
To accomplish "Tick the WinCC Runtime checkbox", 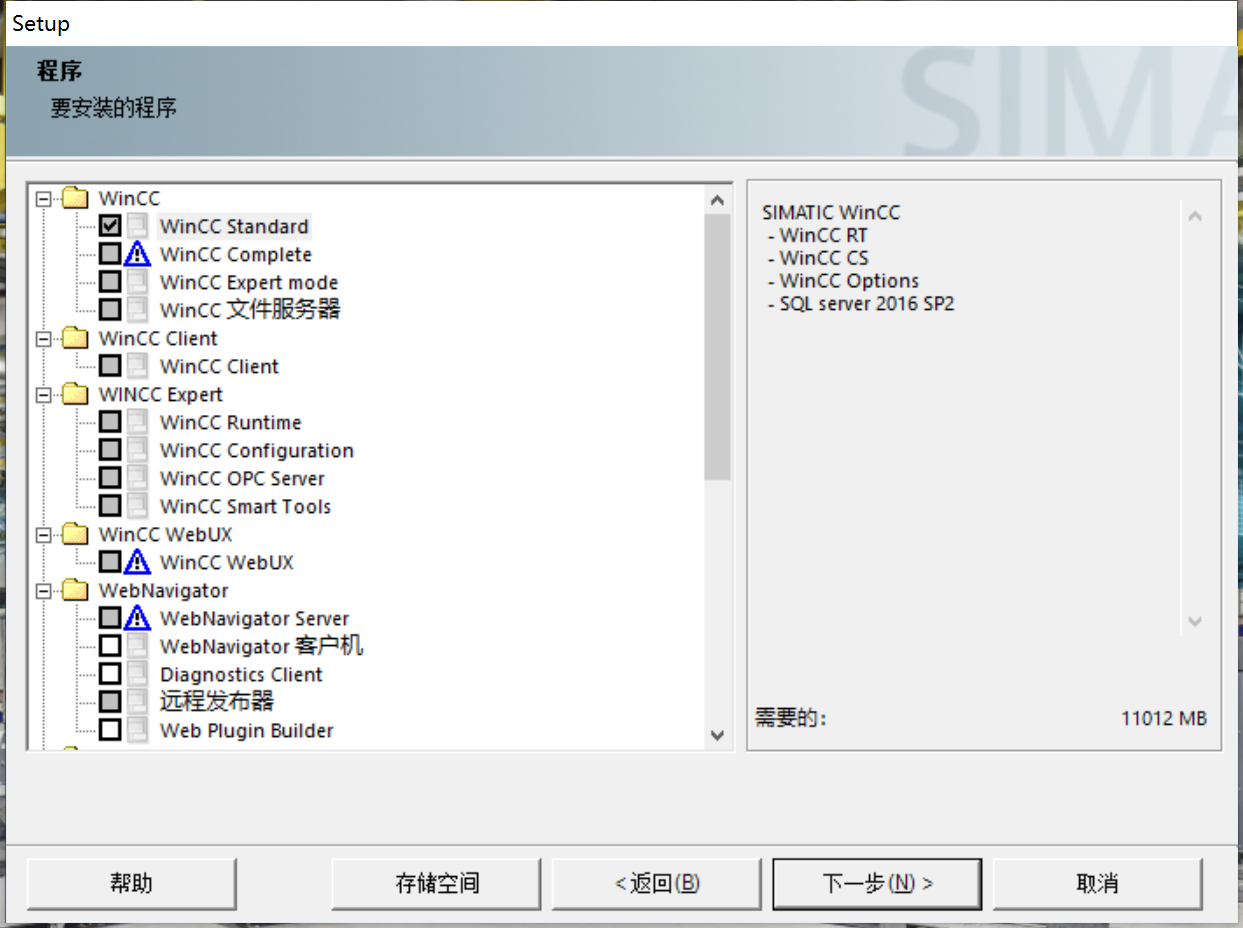I will [110, 422].
